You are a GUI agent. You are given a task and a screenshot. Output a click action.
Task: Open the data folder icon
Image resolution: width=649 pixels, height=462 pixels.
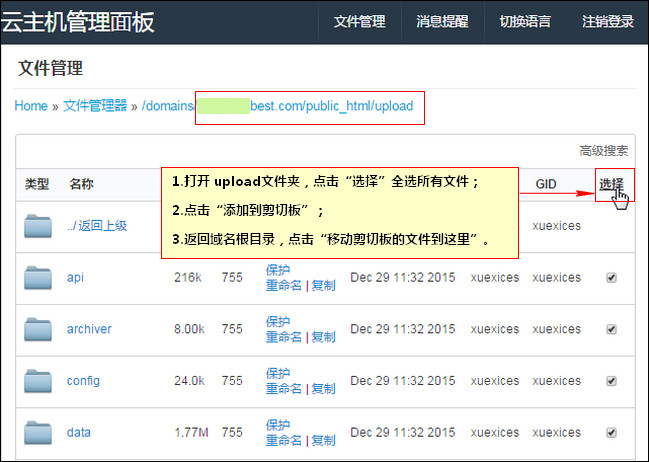[x=38, y=433]
